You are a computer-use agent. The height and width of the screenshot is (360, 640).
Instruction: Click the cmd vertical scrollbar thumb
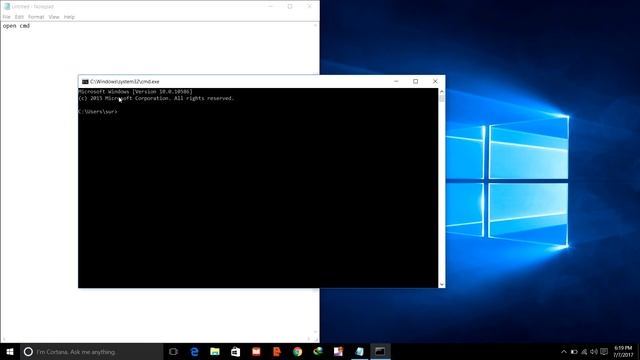pos(442,98)
